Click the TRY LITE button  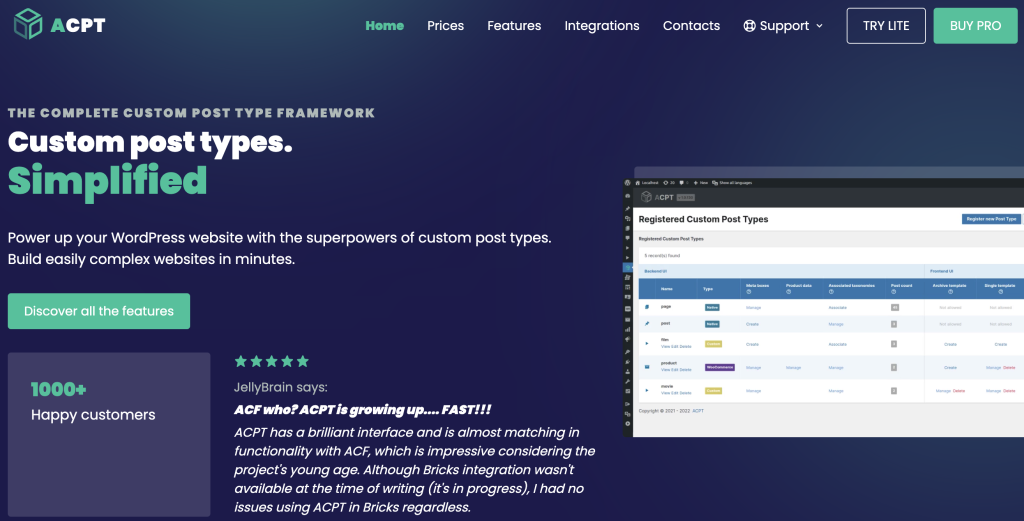[x=886, y=25]
